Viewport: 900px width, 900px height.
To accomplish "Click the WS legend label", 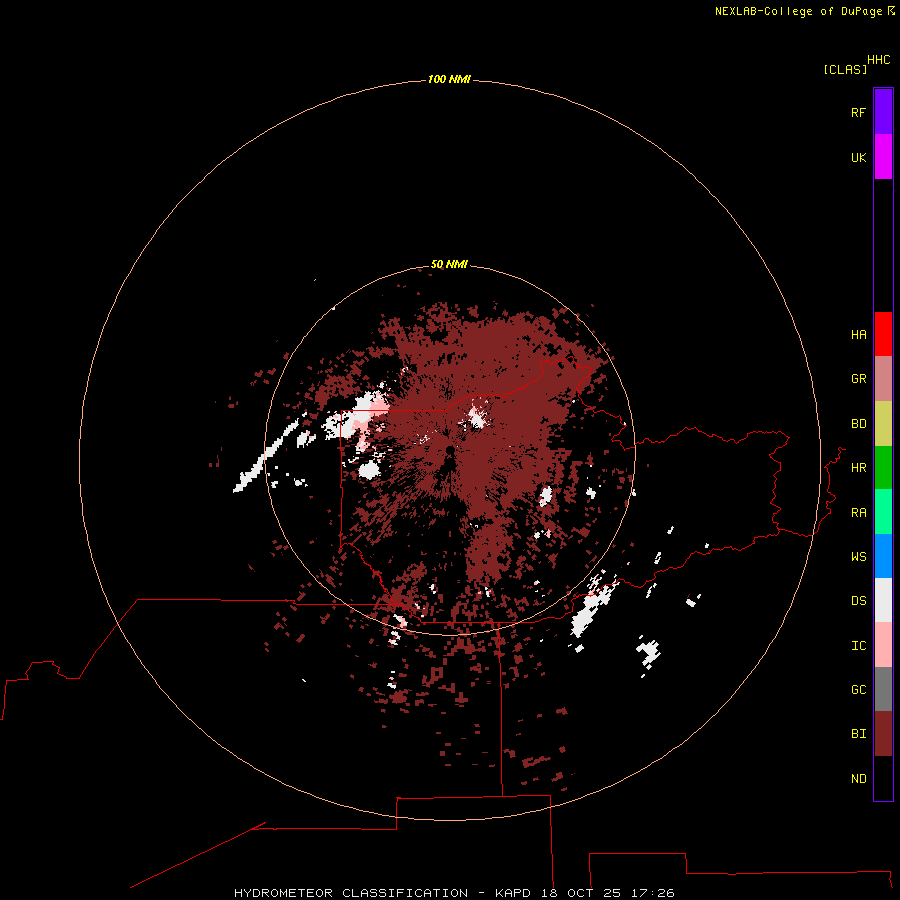I will coord(859,556).
